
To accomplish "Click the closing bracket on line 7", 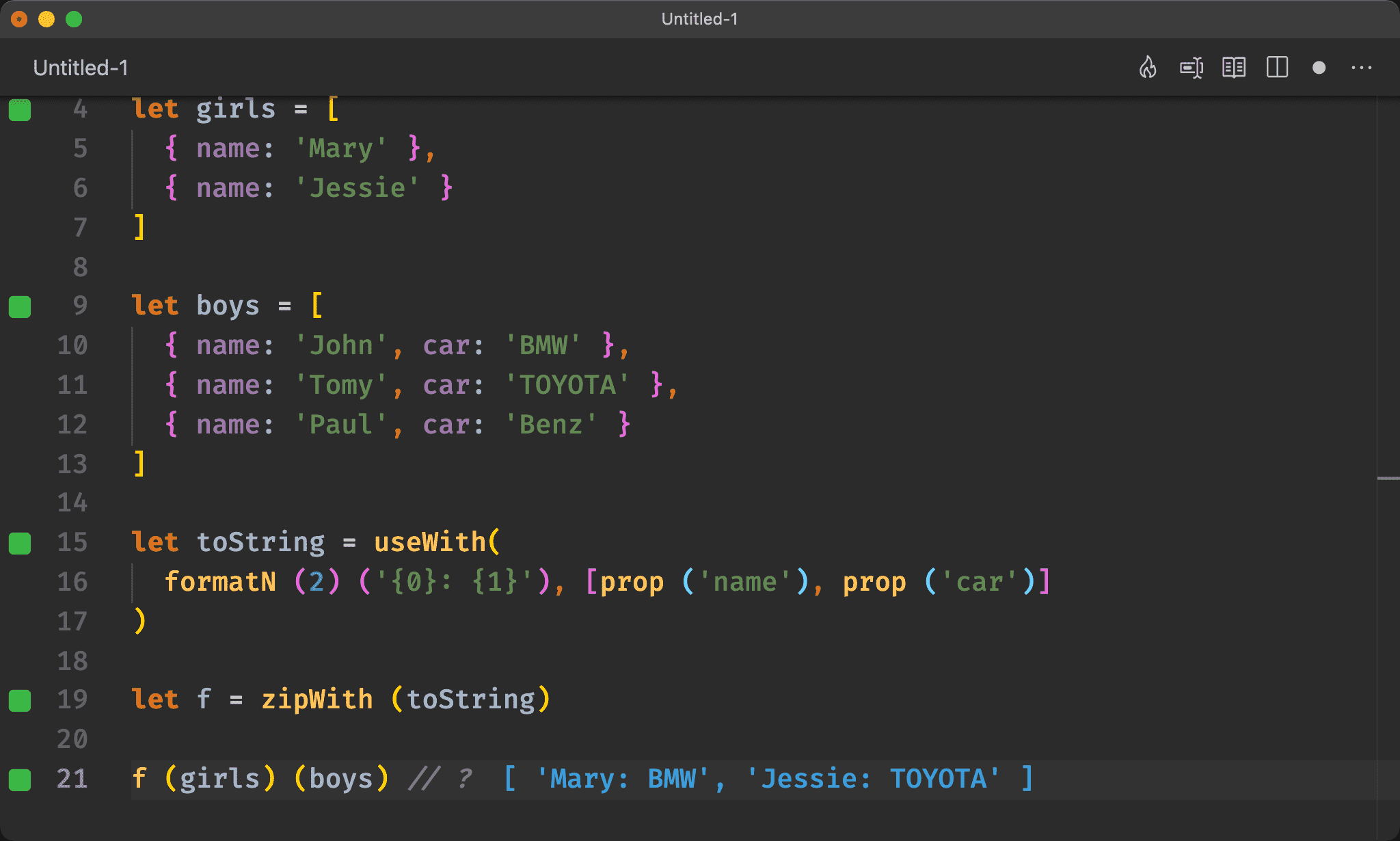I will coord(139,227).
